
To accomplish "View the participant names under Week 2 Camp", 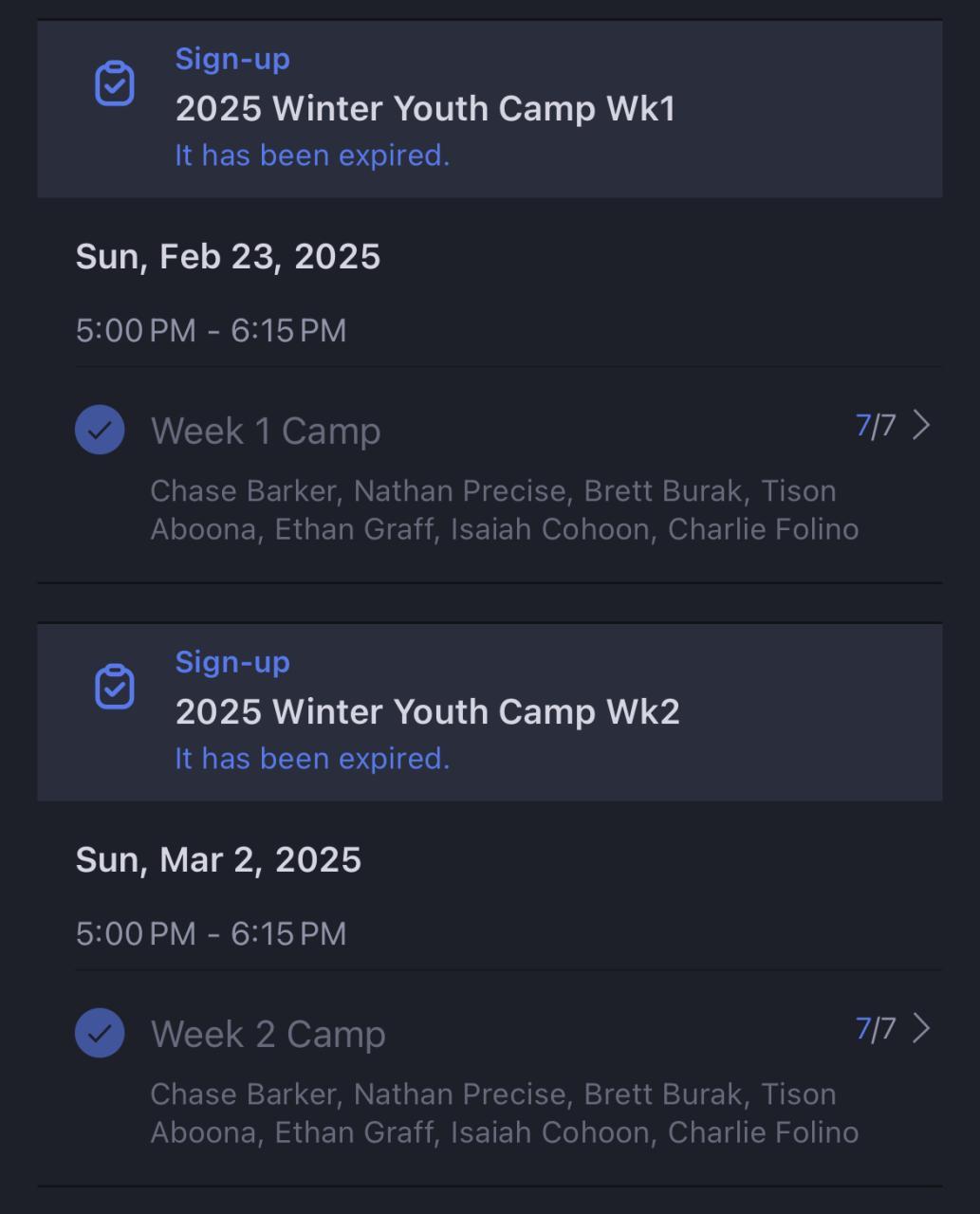I will click(504, 1113).
